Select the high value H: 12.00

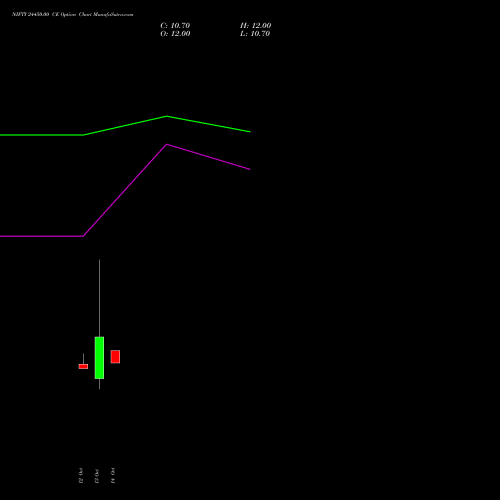[x=255, y=25]
